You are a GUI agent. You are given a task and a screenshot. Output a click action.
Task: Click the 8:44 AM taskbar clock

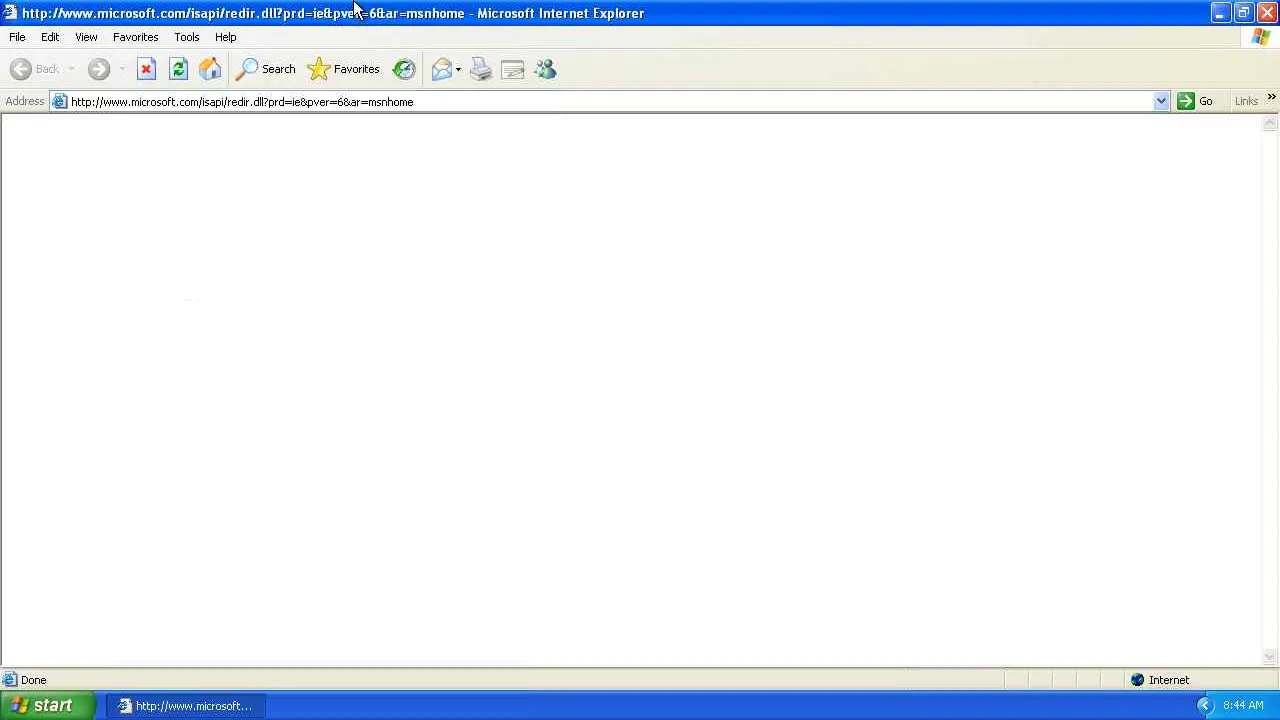coord(1243,706)
